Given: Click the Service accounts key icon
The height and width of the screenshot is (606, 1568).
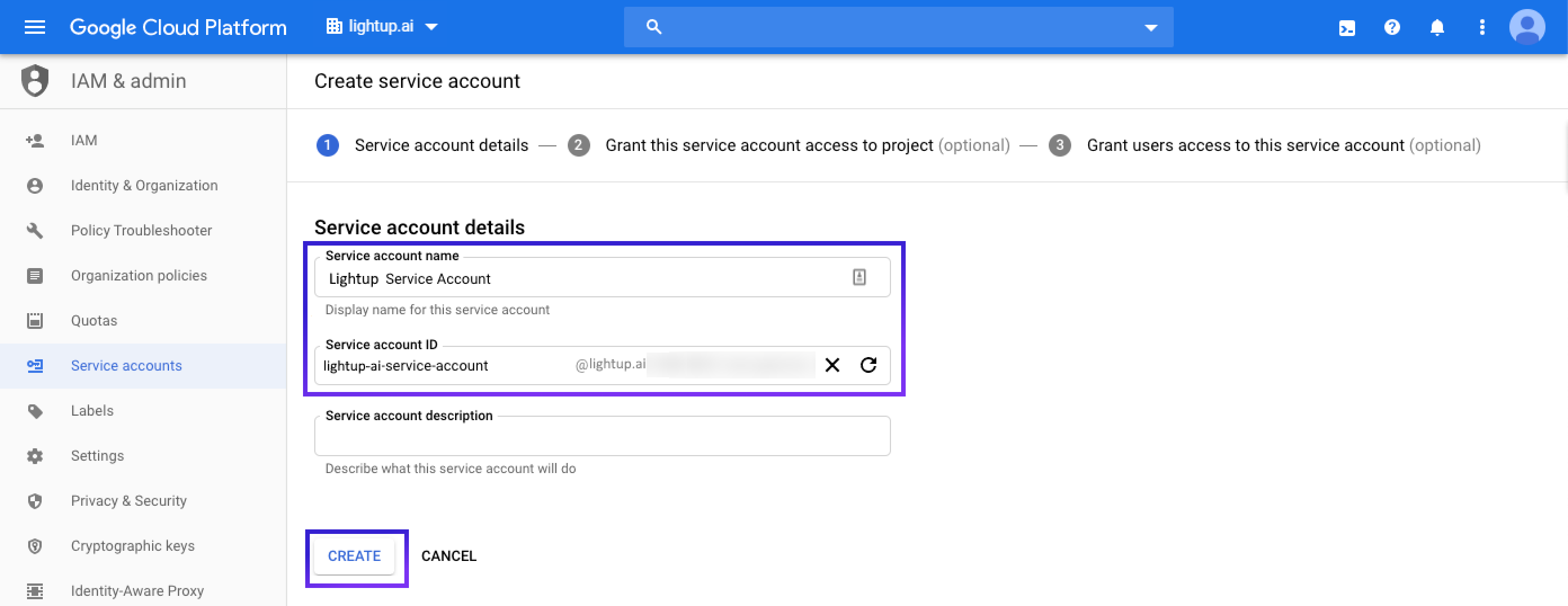Looking at the screenshot, I should point(35,366).
